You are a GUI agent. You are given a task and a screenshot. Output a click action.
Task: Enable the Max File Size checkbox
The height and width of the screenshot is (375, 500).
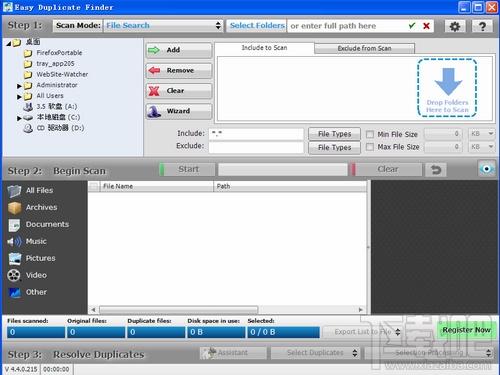click(370, 147)
